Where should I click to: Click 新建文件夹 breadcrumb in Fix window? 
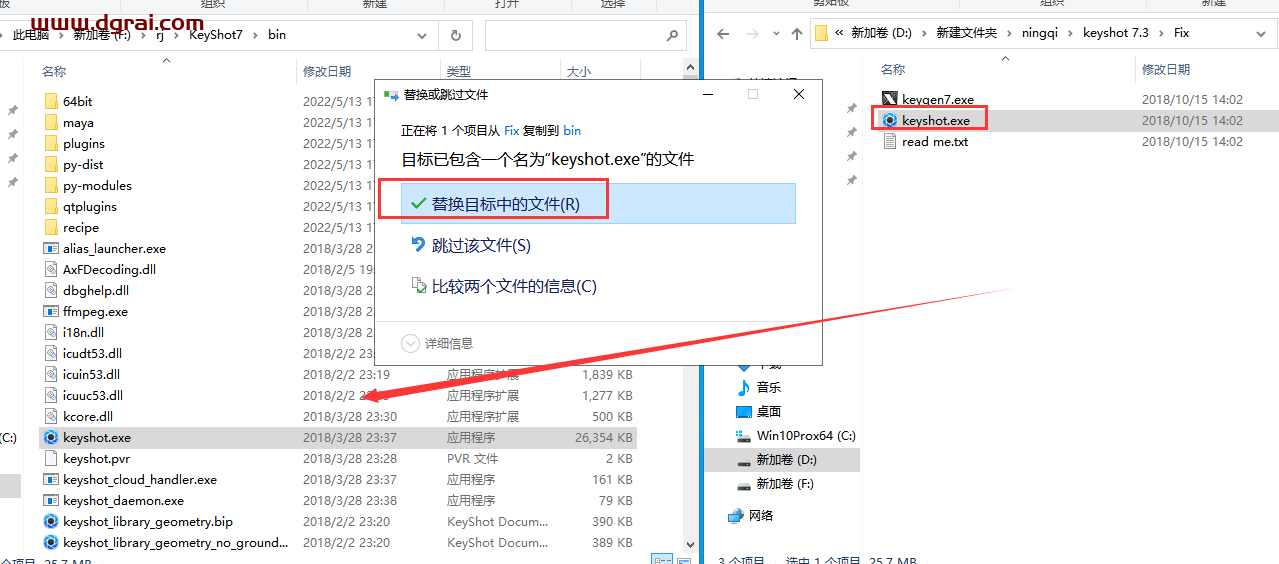[967, 33]
